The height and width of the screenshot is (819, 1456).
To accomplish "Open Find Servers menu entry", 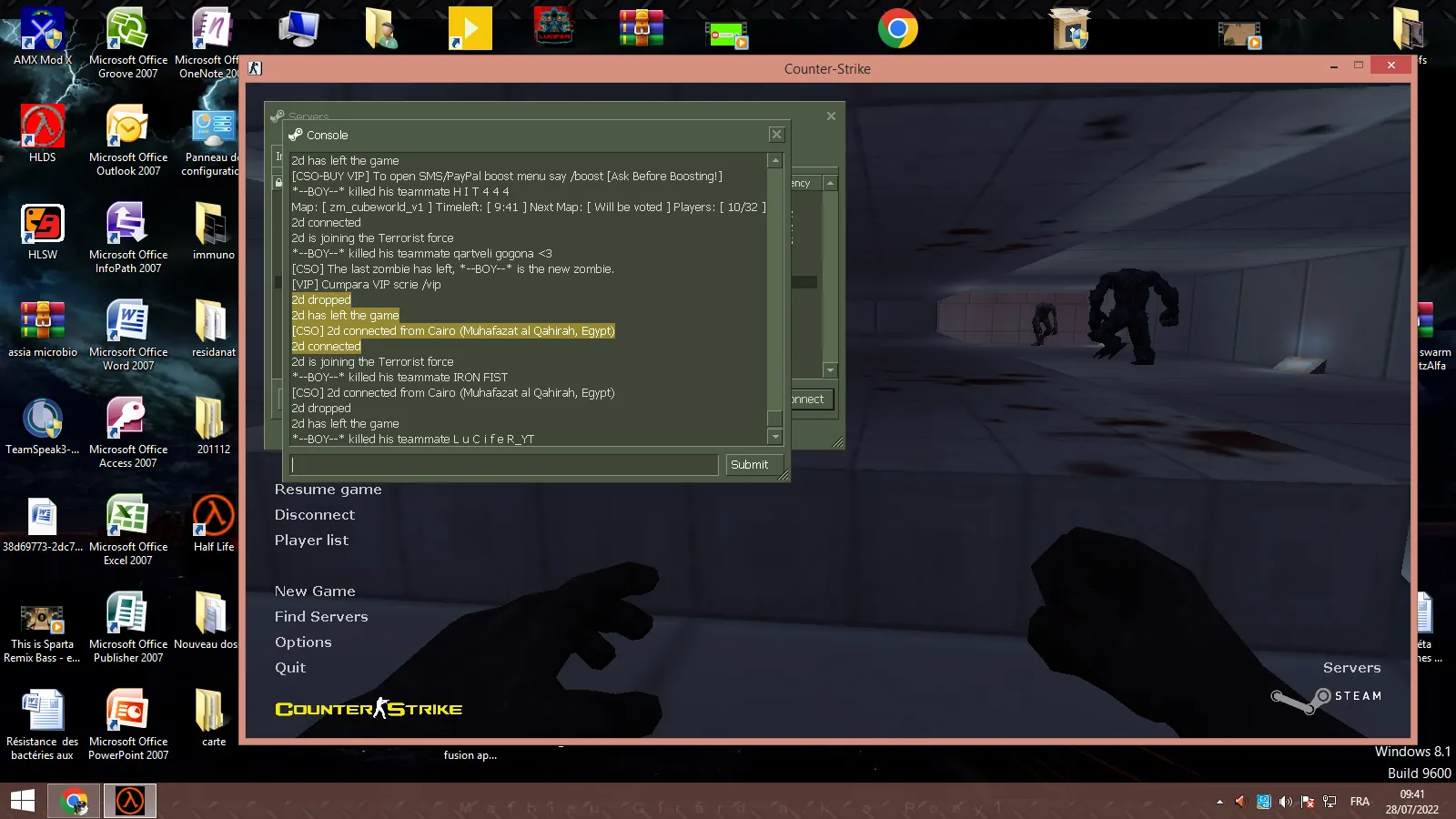I will tap(321, 617).
